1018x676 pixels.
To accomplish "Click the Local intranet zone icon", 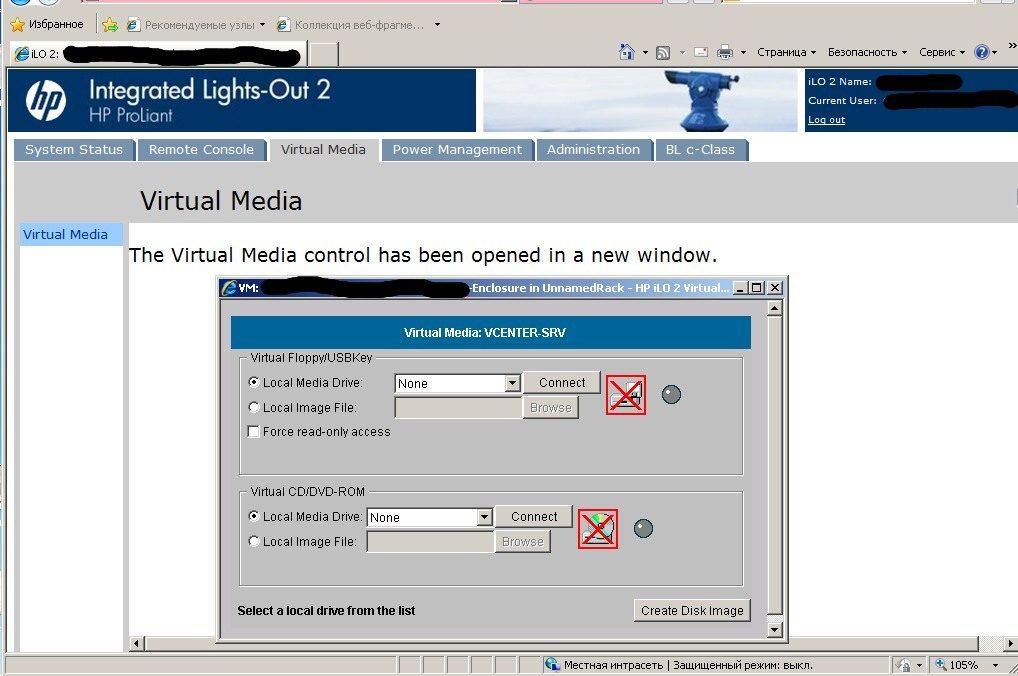I will pyautogui.click(x=552, y=664).
